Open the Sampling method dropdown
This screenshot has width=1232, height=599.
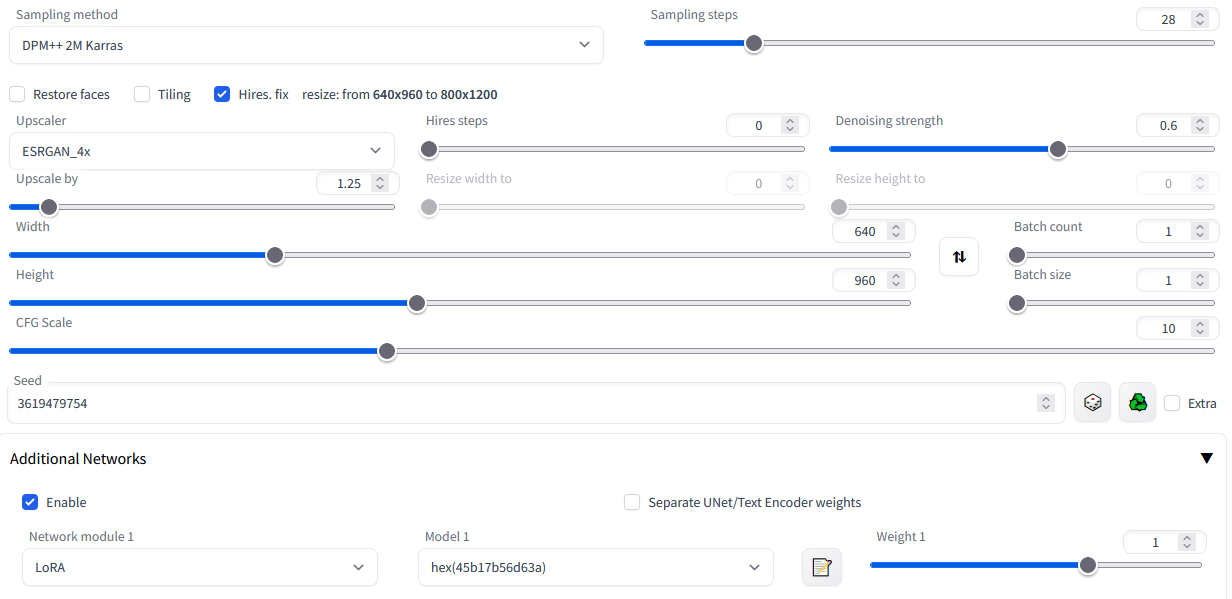coord(306,45)
